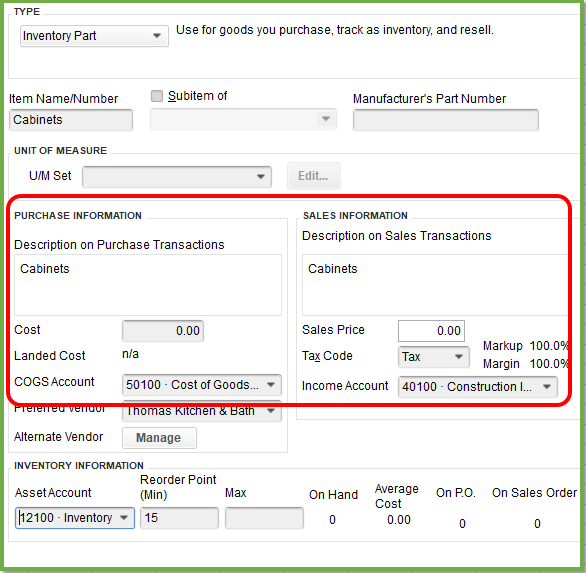The image size is (586, 573).
Task: Click the Cost field showing 0.00
Action: click(163, 331)
